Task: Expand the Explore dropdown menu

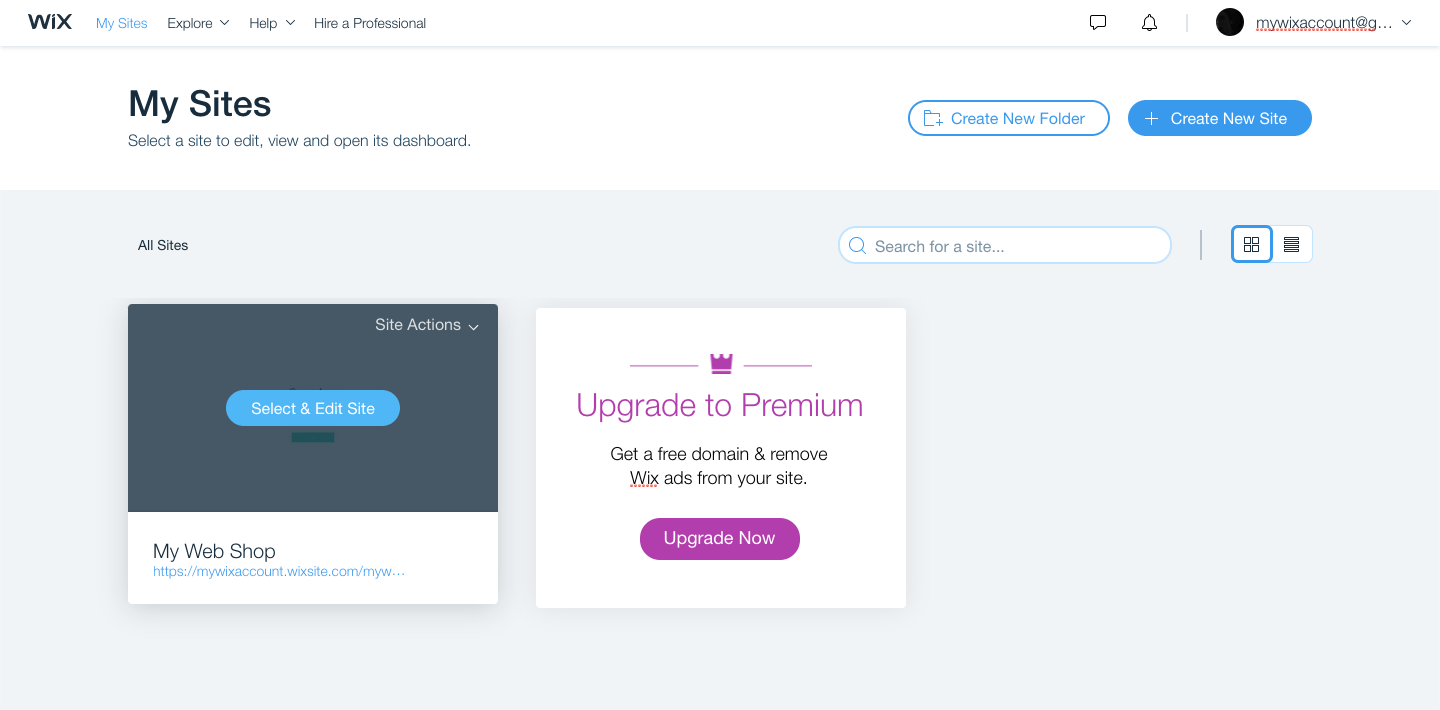Action: click(198, 23)
